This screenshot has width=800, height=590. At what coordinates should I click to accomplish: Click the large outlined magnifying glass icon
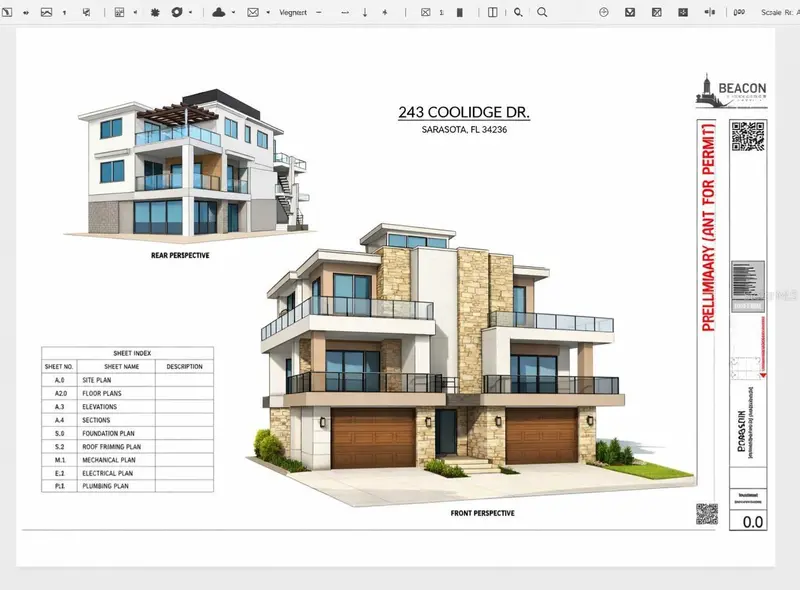click(542, 12)
